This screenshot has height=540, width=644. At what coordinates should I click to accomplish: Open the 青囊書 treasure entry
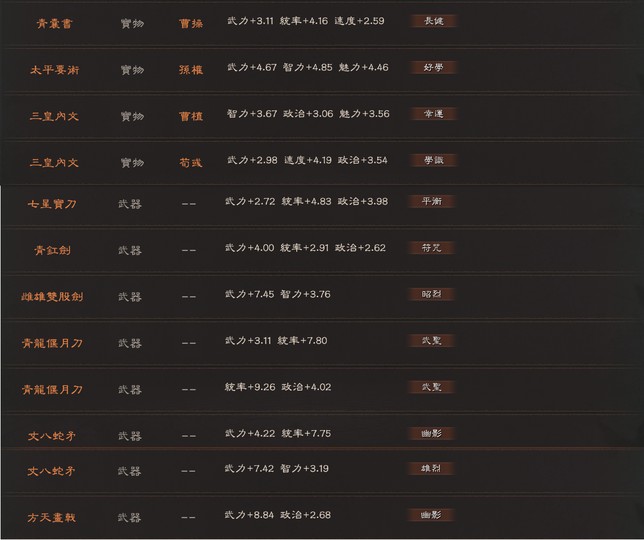pyautogui.click(x=54, y=23)
